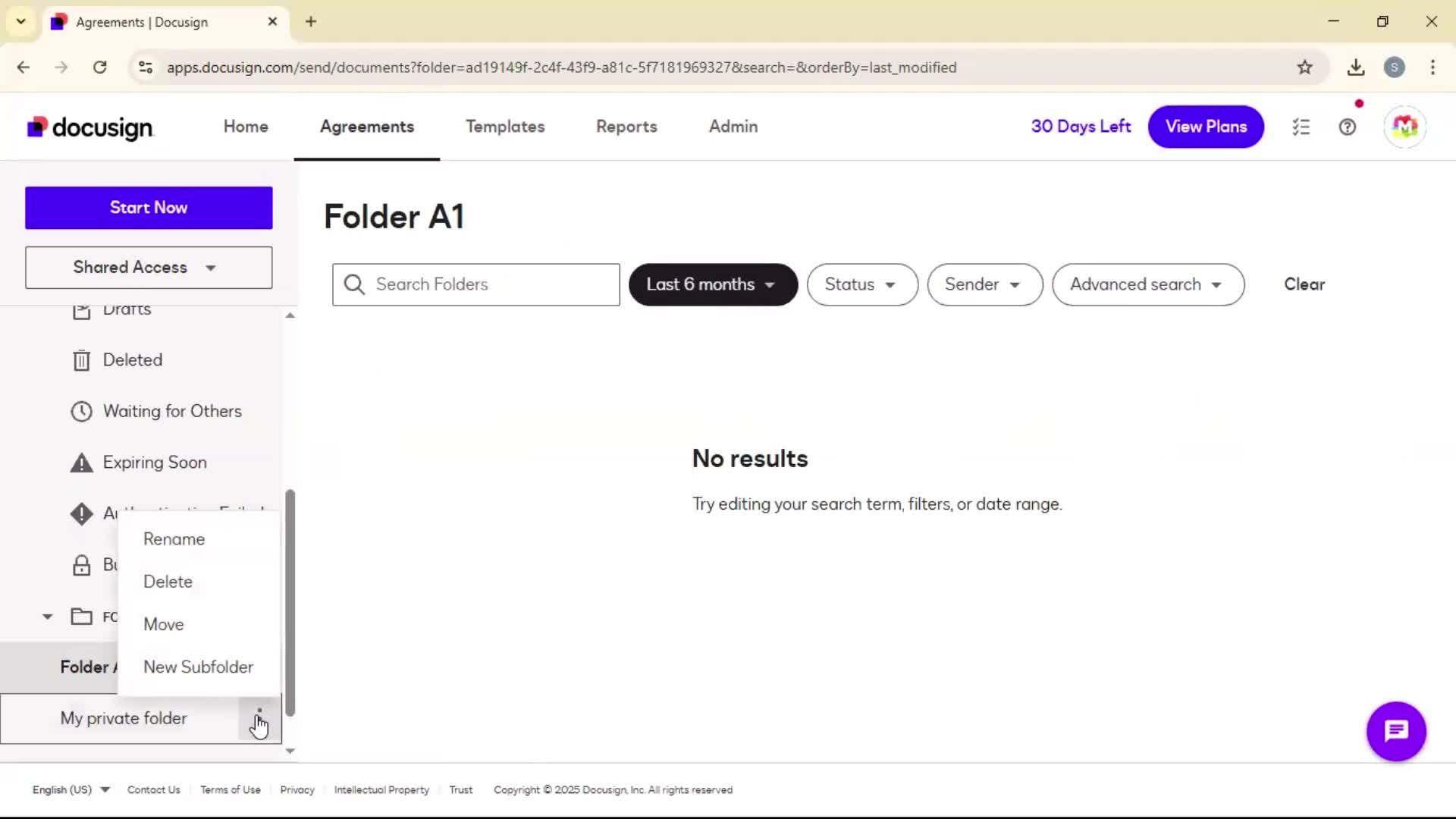Open the Admin tab
Viewport: 1456px width, 819px height.
click(x=733, y=127)
